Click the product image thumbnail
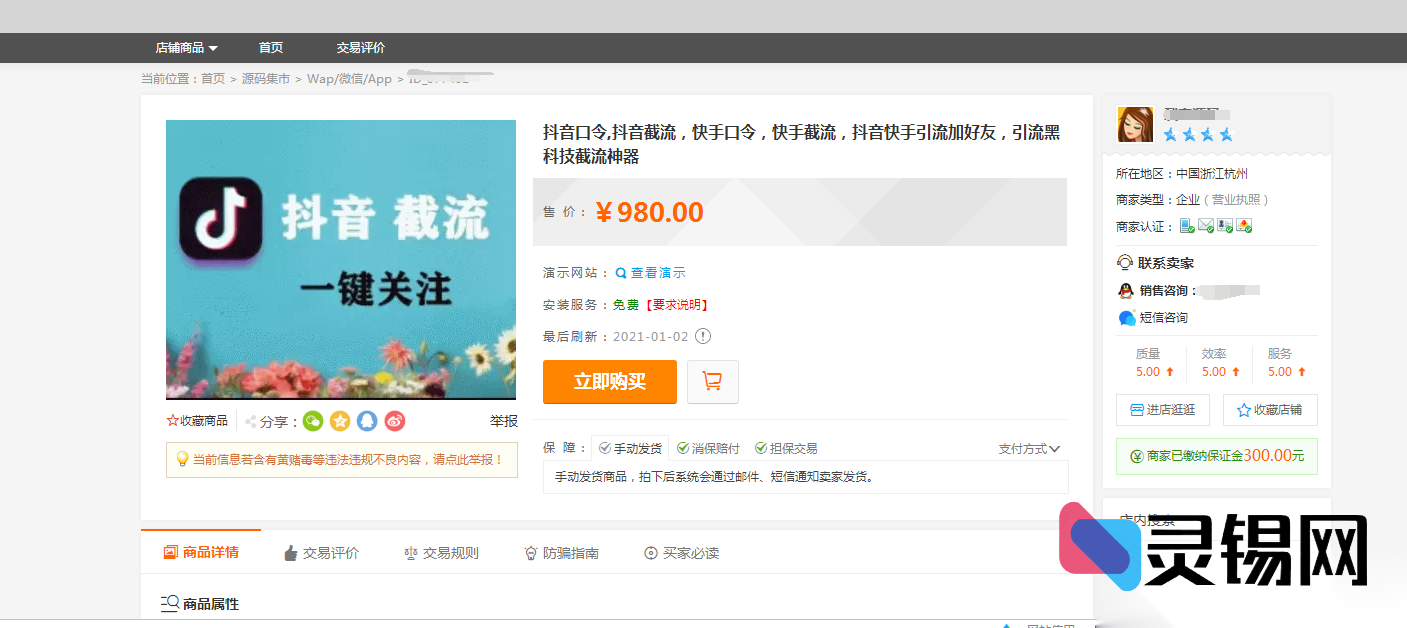Image resolution: width=1407 pixels, height=628 pixels. tap(340, 258)
